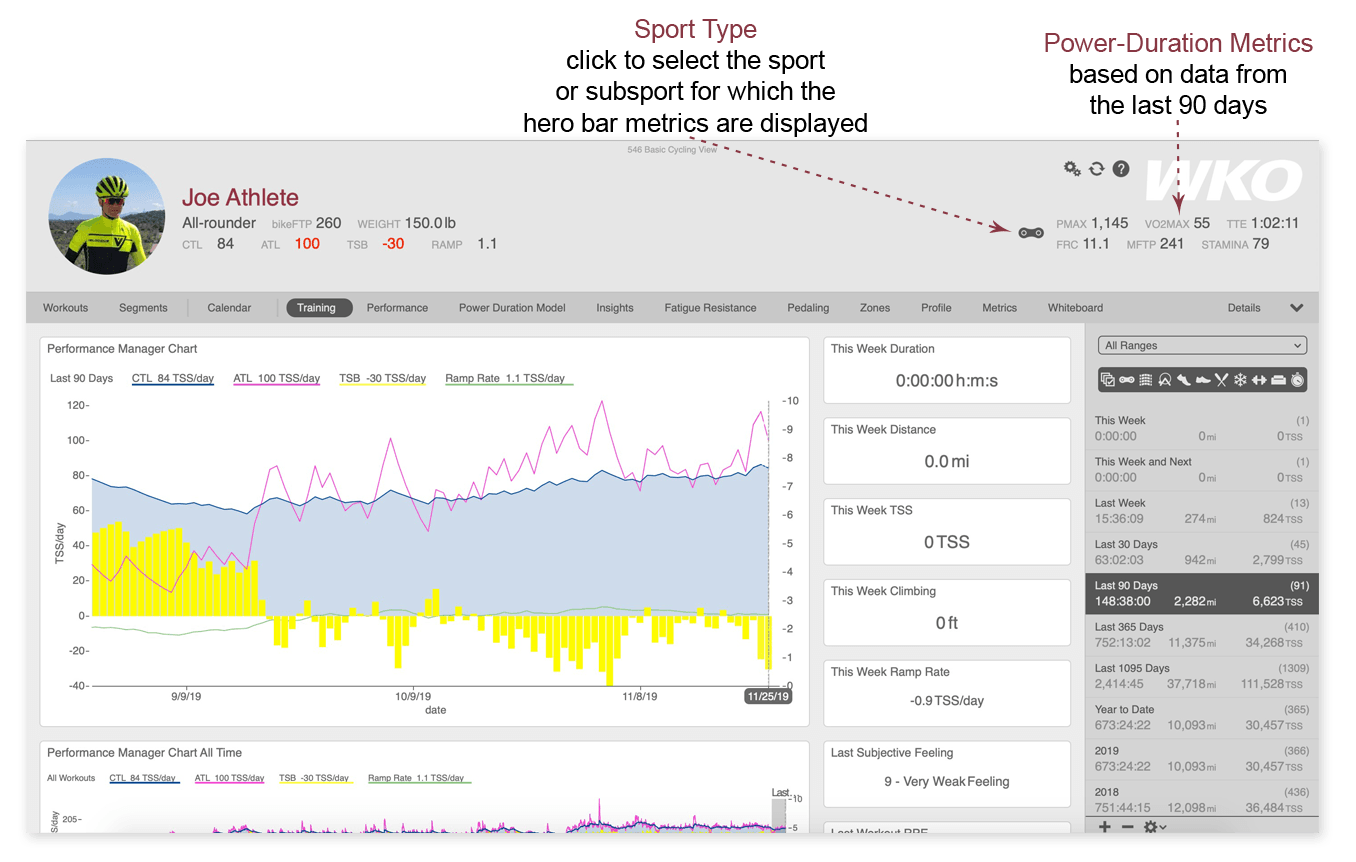The image size is (1356, 862).
Task: Toggle CTL 84 TSS/day legend in Last 90 Days chart
Action: pyautogui.click(x=173, y=379)
